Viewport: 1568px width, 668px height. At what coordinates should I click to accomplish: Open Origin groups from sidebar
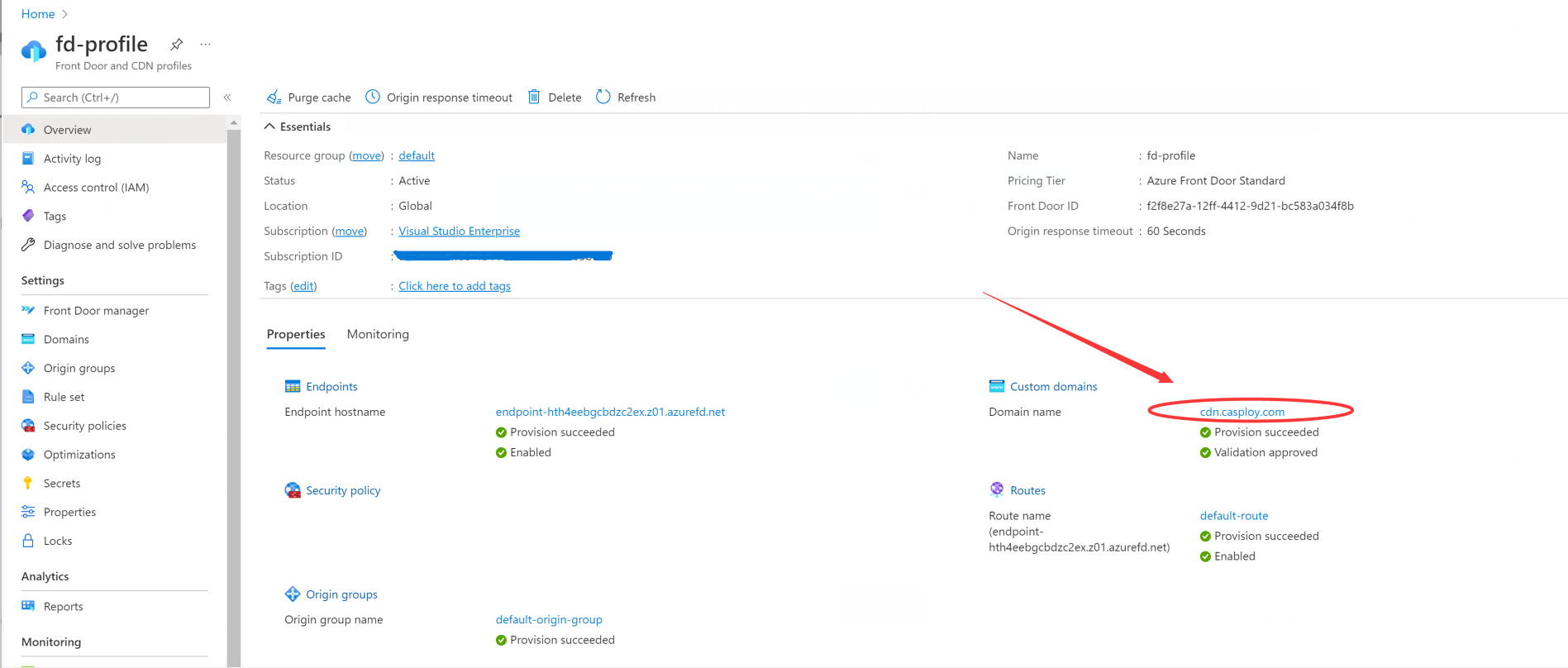(79, 369)
